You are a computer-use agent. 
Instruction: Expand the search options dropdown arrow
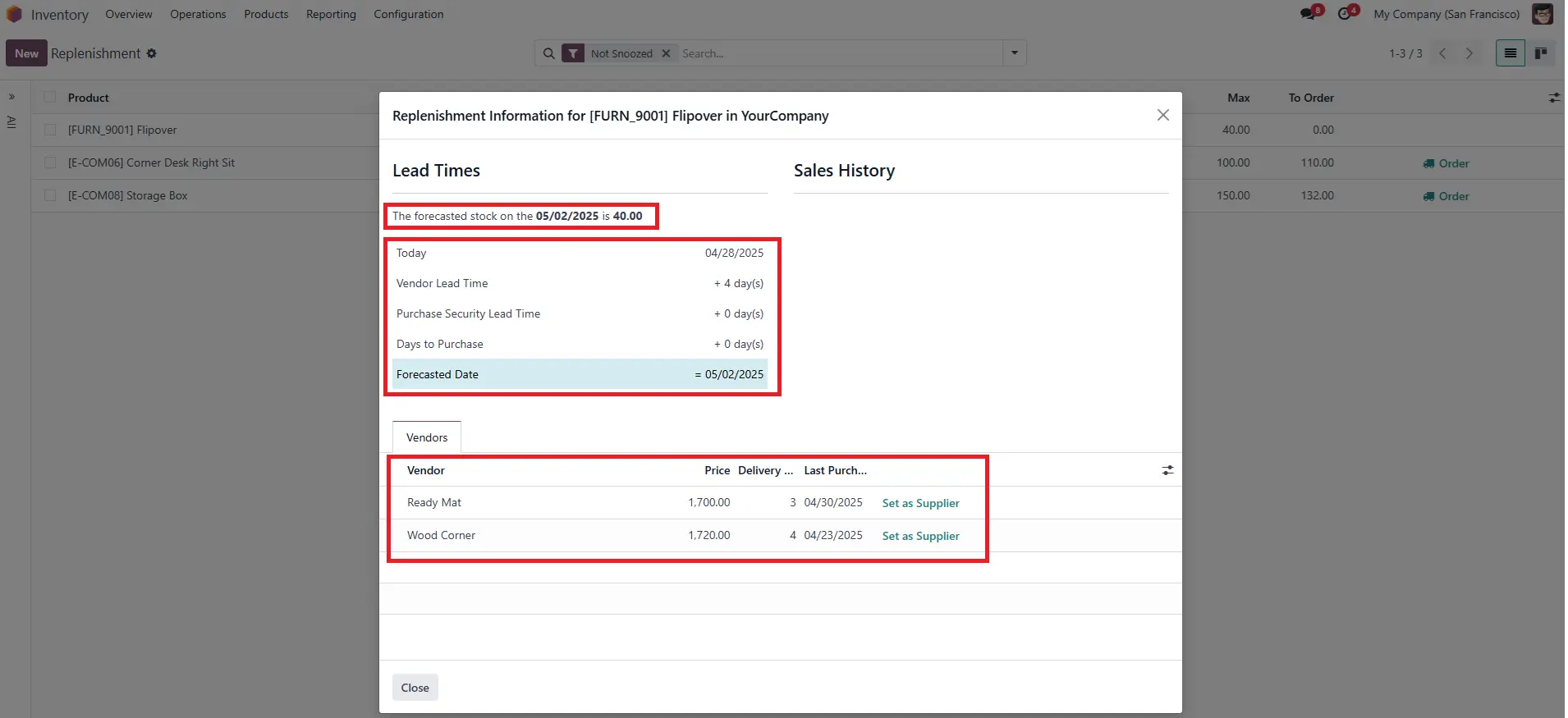tap(1015, 53)
